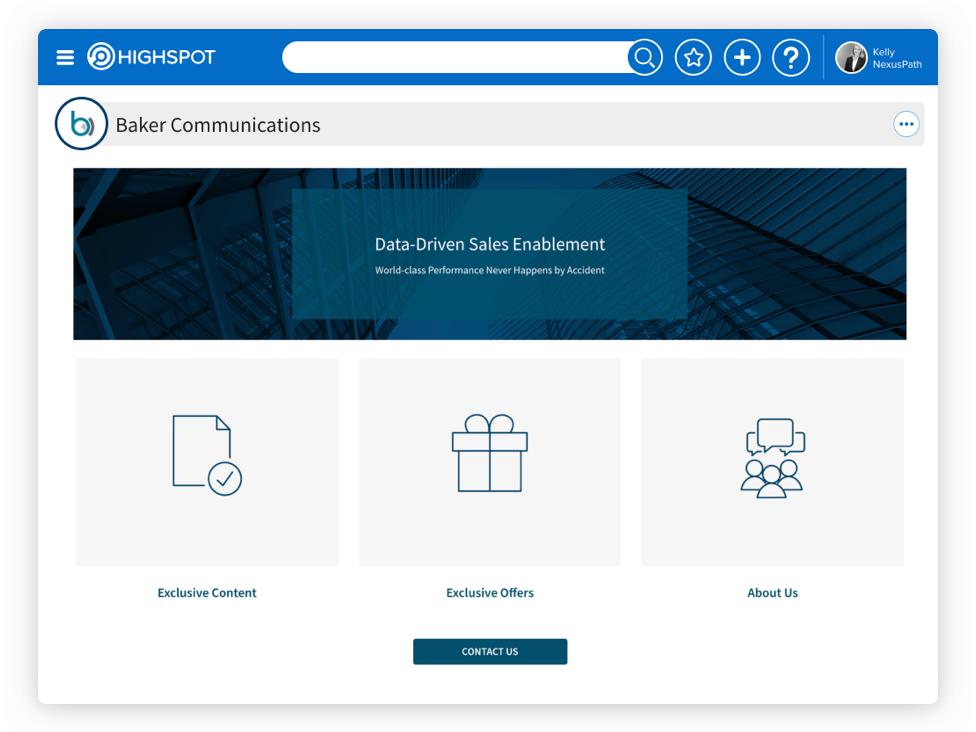Click the Exclusive Offers link

pos(490,593)
